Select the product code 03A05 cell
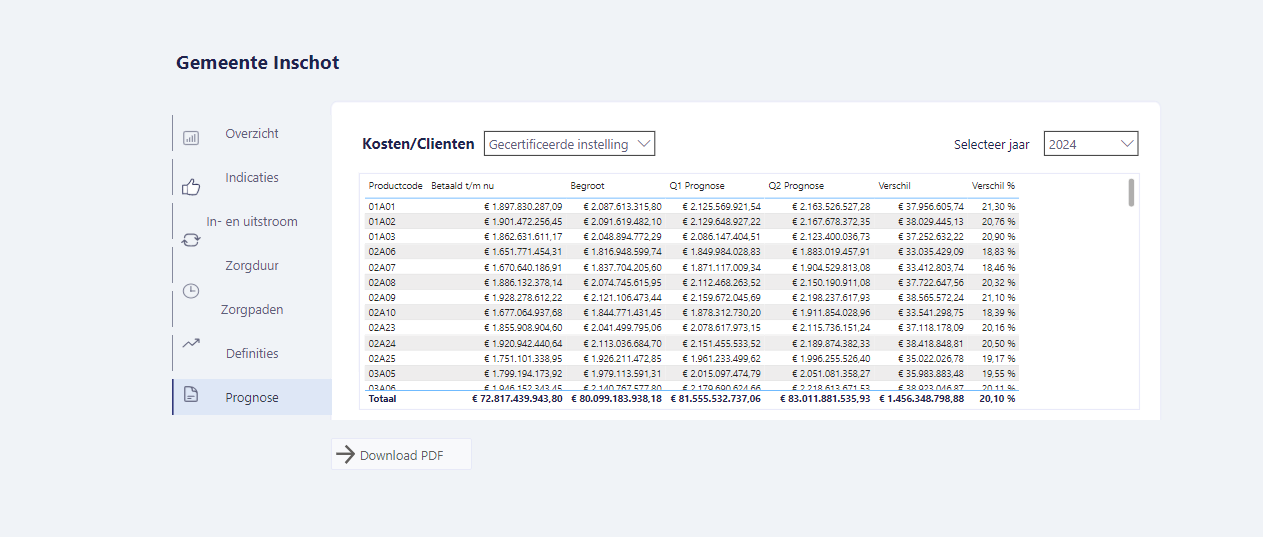This screenshot has height=537, width=1263. [382, 373]
